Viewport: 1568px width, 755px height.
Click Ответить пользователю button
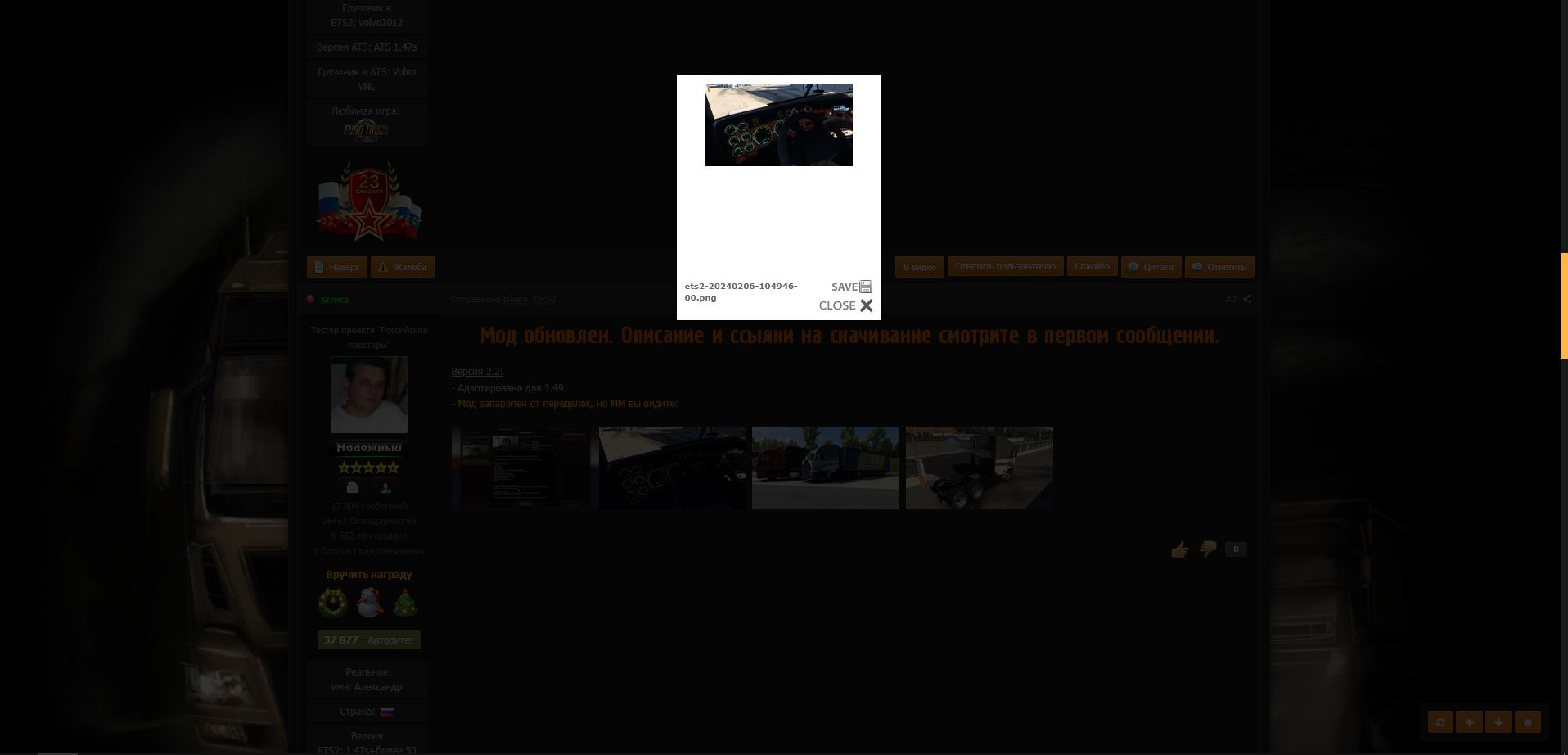tap(1006, 266)
